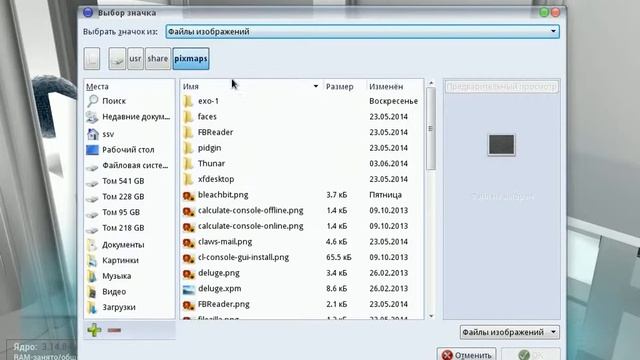Viewport: 640px width, 360px height.
Task: Click the green plus add-bookmark button
Action: click(x=94, y=330)
